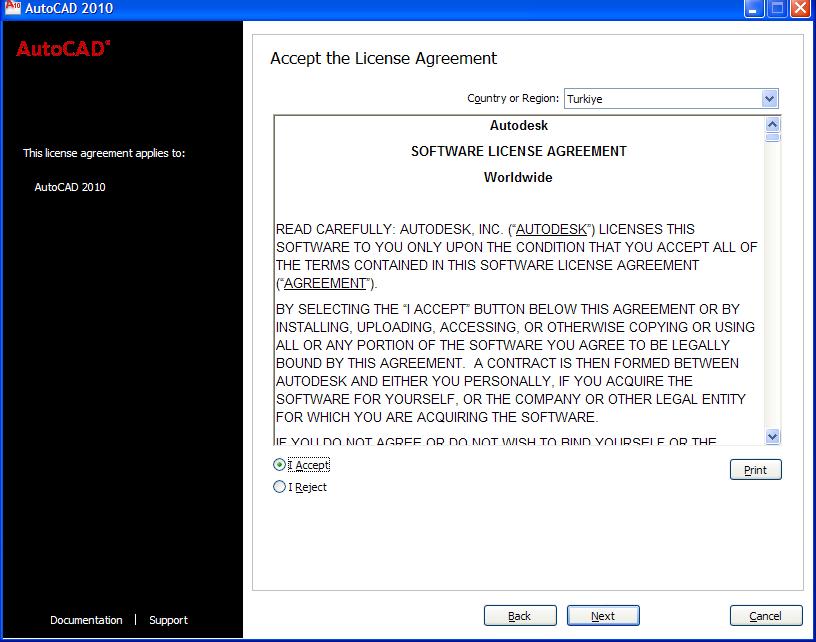Select the I Accept radio button
Image resolution: width=816 pixels, height=642 pixels.
click(279, 465)
